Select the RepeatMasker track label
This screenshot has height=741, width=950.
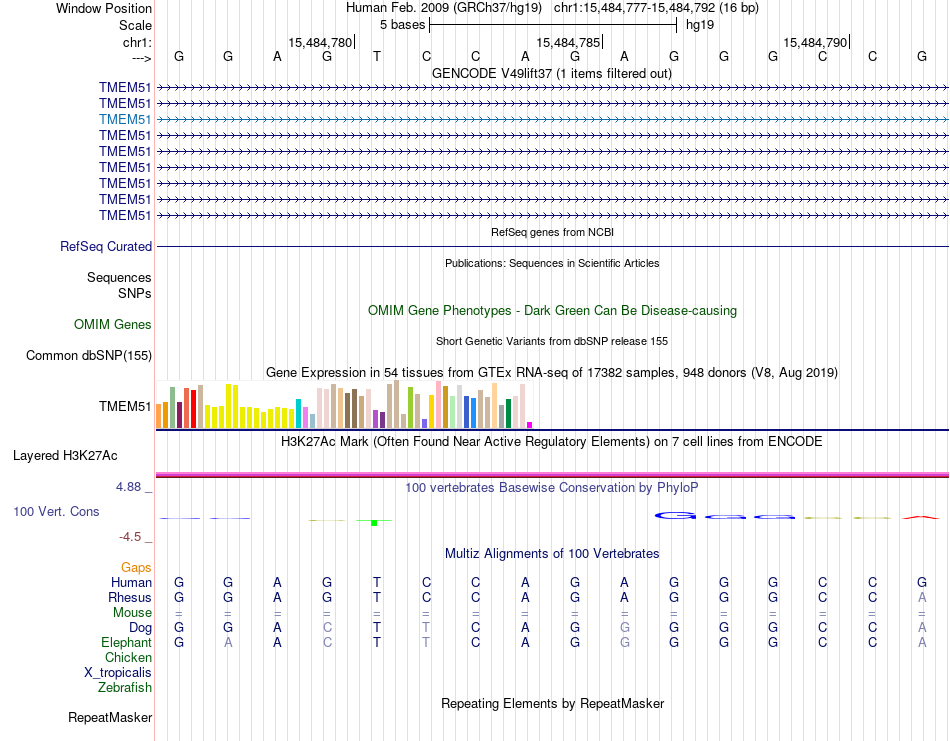click(110, 717)
